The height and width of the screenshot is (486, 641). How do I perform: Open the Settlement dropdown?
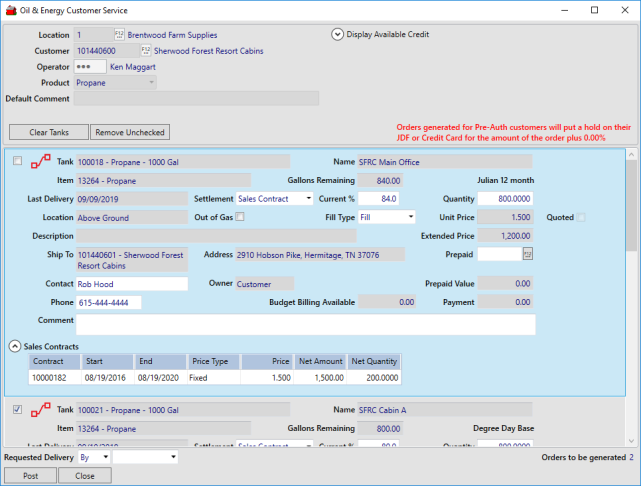tap(308, 198)
